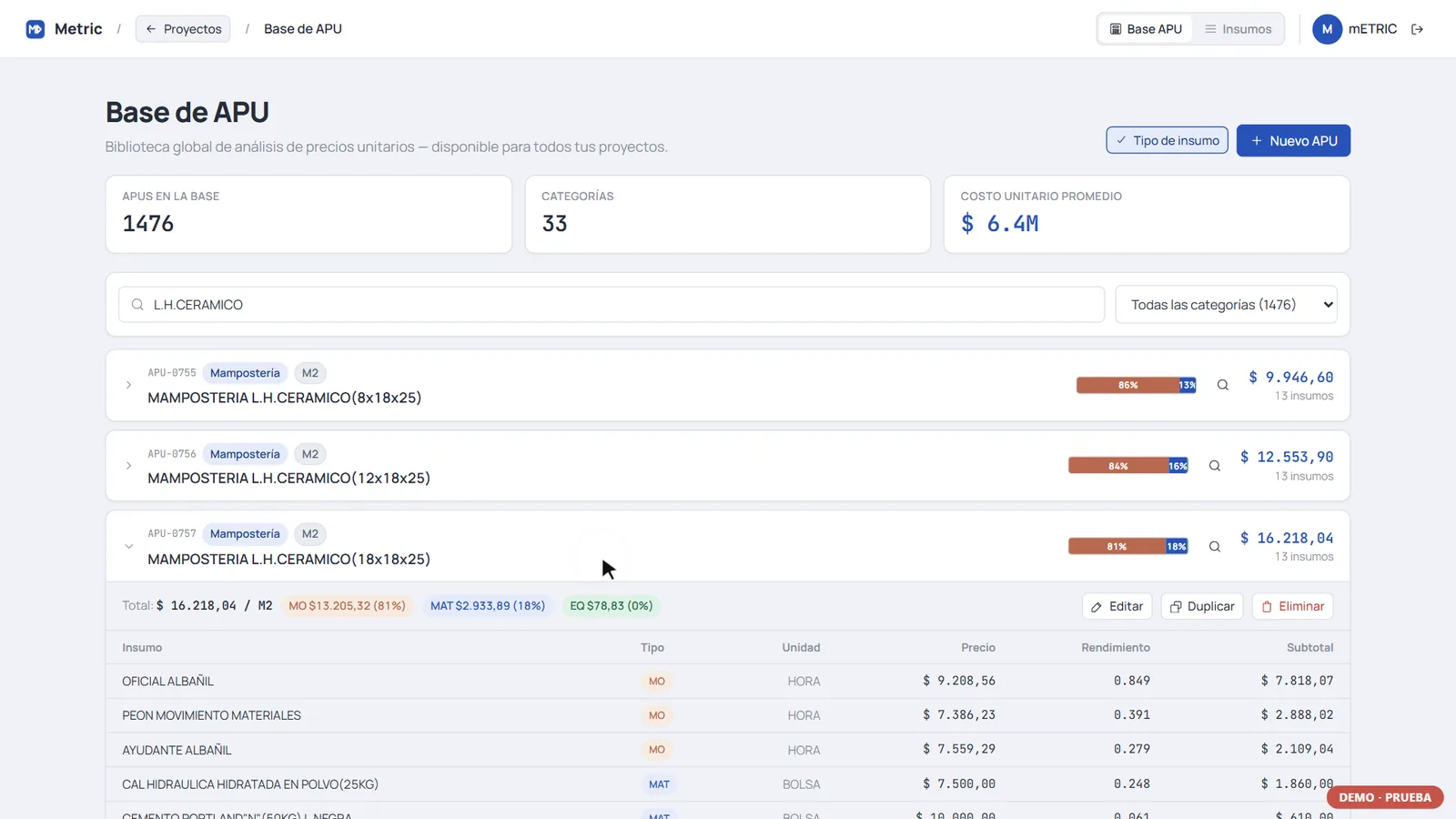The width and height of the screenshot is (1456, 819).
Task: Click the Costo Unitario Promedio card
Action: point(1147,215)
